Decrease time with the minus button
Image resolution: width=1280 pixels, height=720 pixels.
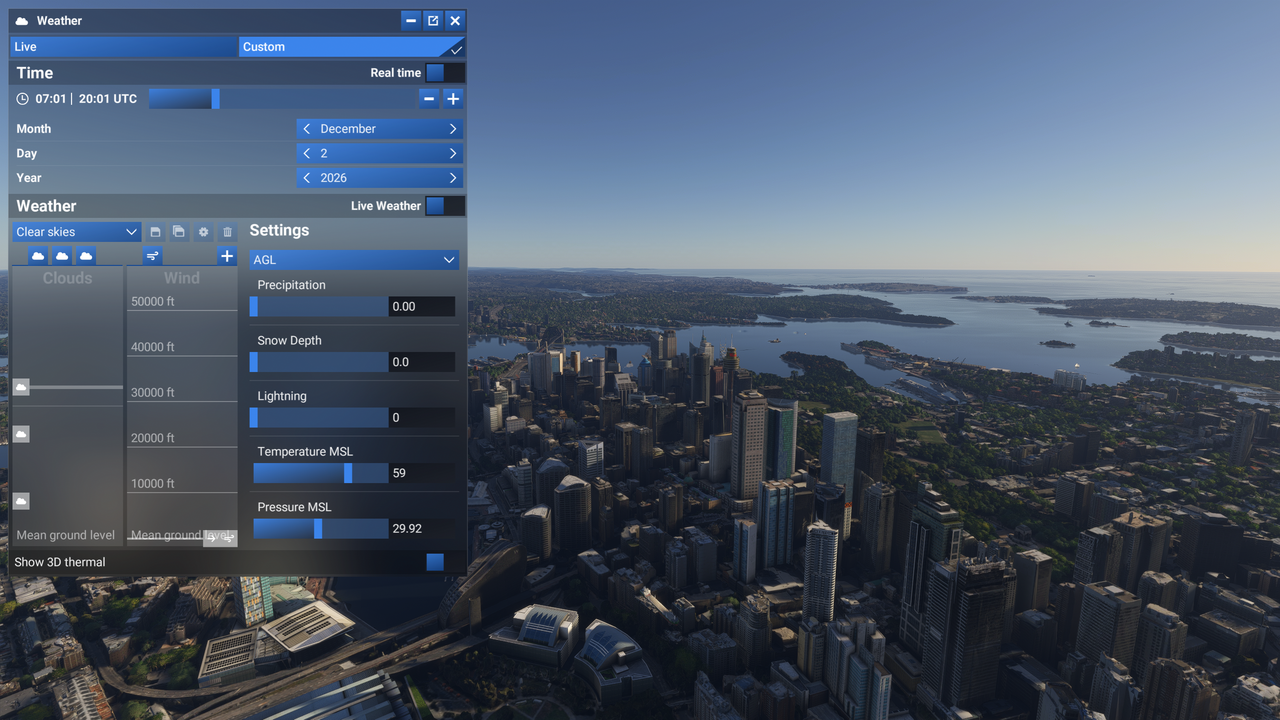[x=429, y=98]
